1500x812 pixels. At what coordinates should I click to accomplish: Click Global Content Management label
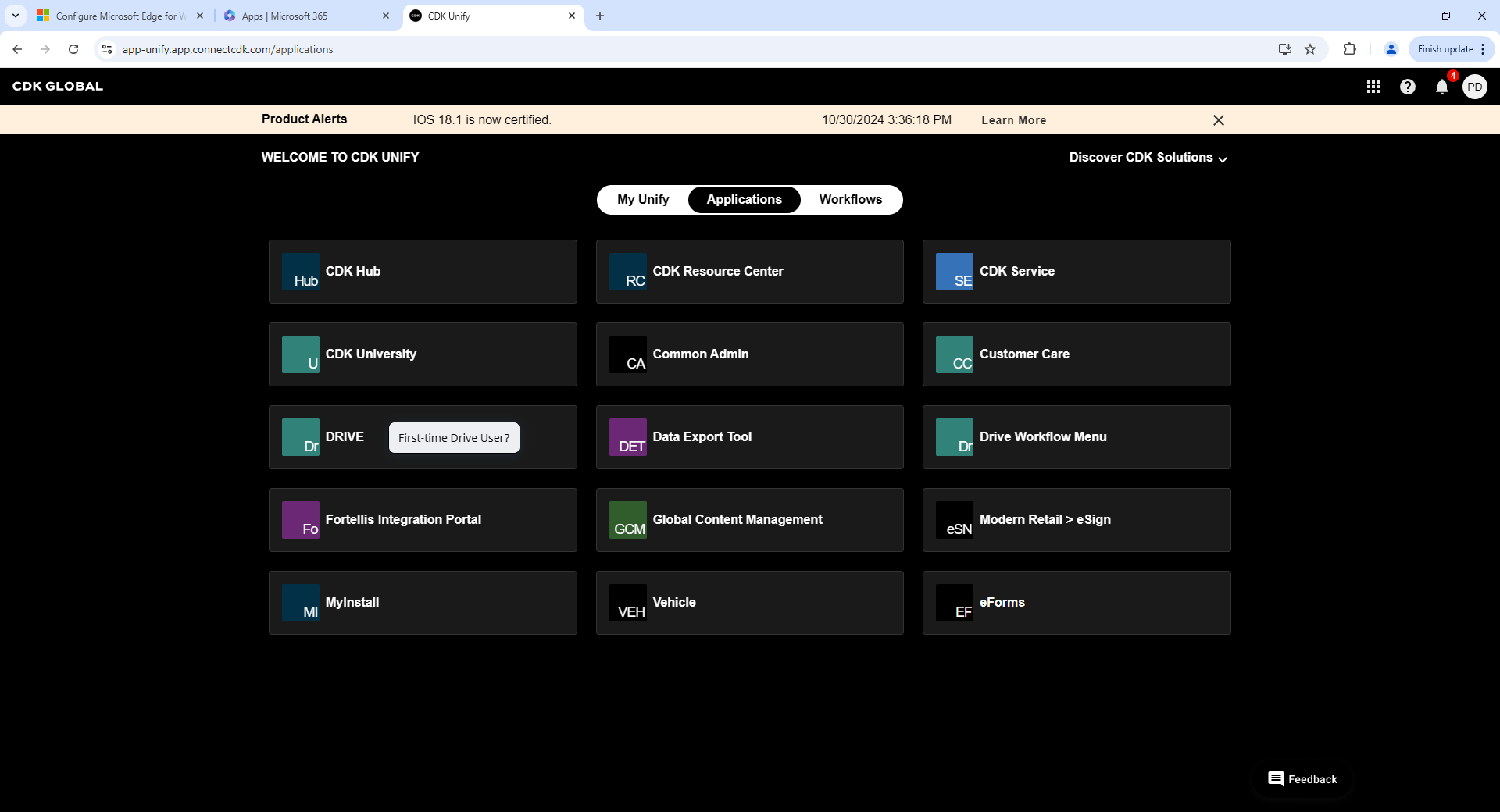737,520
